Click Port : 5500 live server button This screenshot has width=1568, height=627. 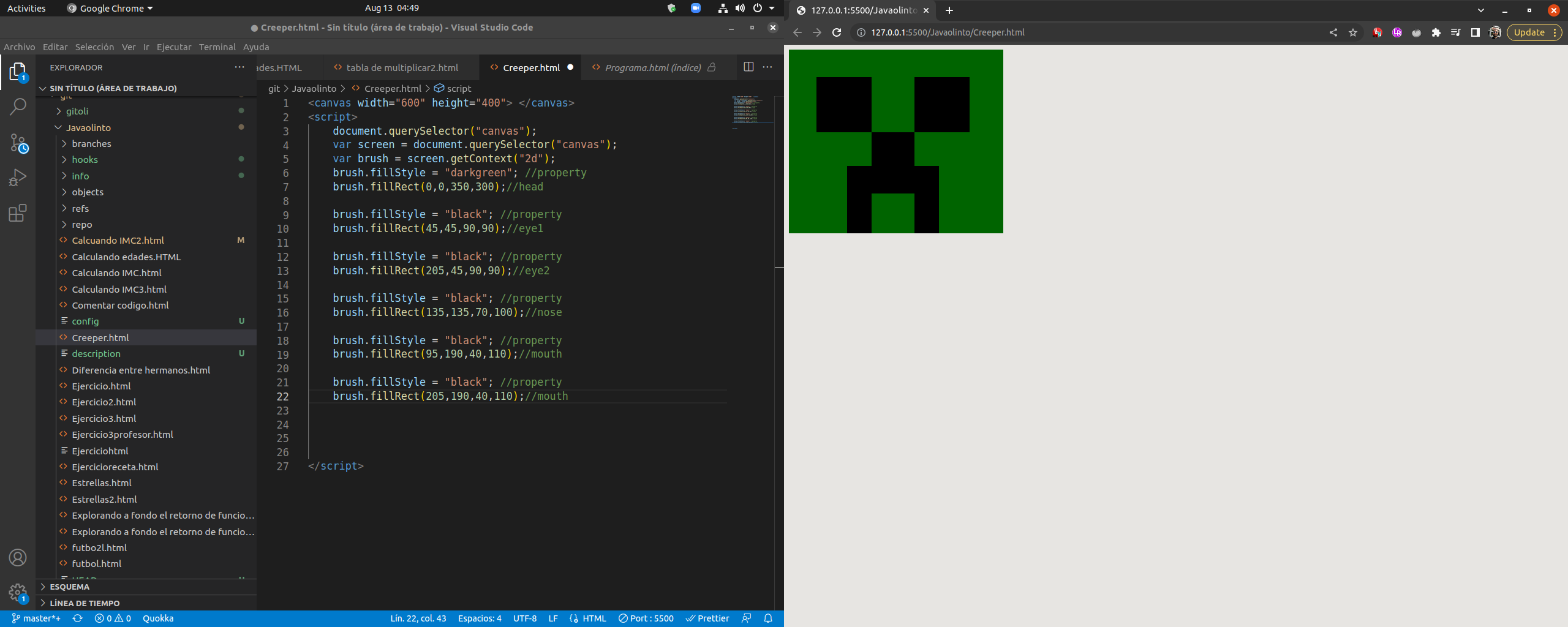[x=646, y=618]
